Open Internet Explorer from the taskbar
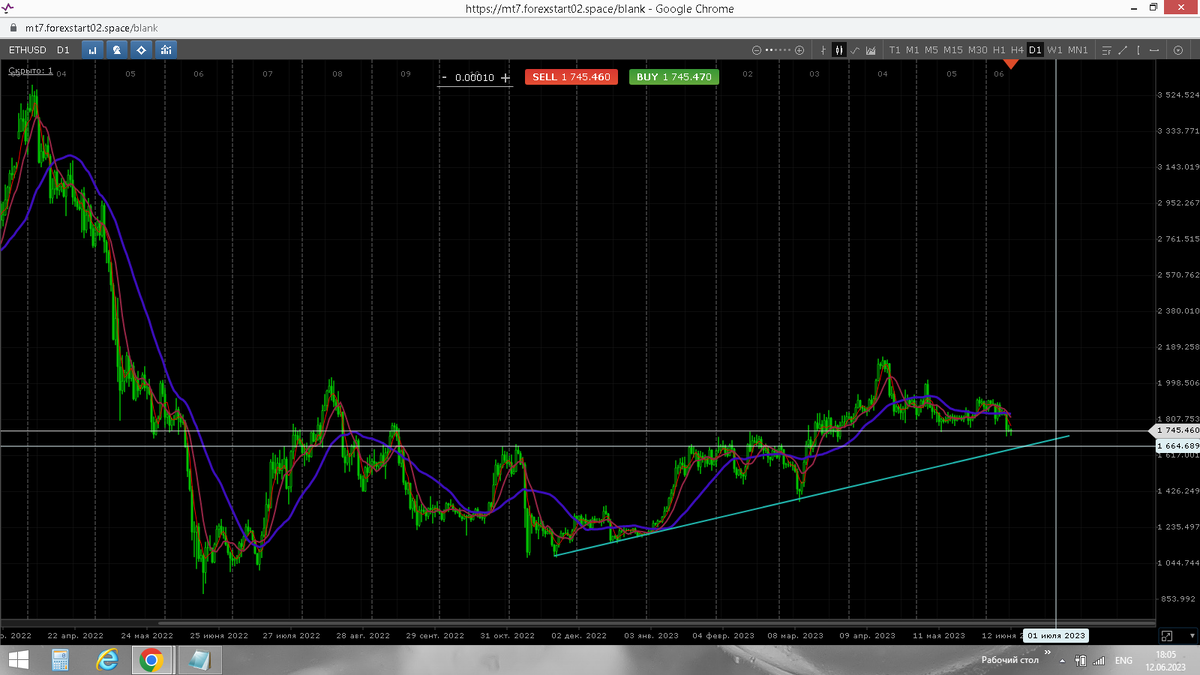 point(107,660)
